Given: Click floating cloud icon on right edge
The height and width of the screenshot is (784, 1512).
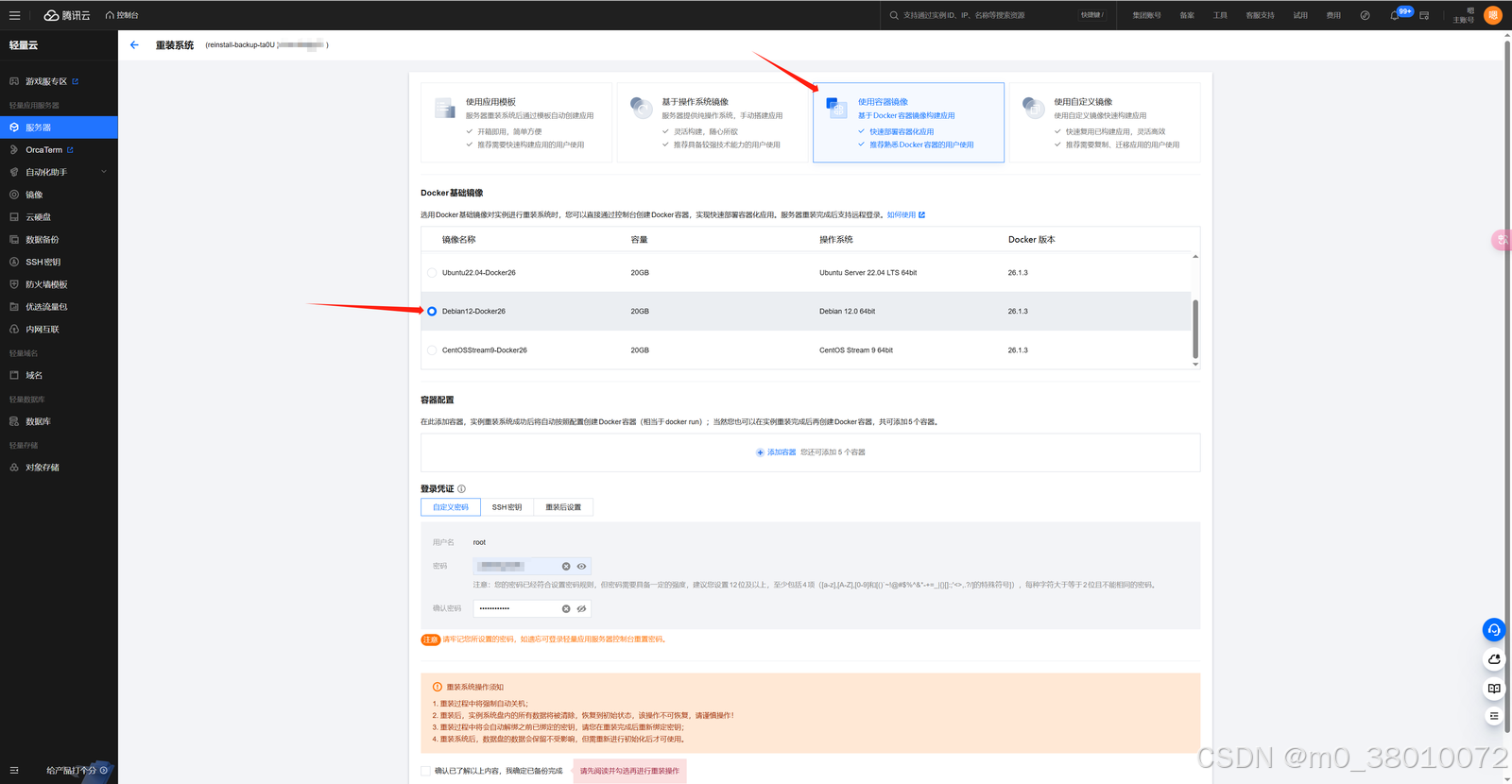Looking at the screenshot, I should click(1494, 659).
